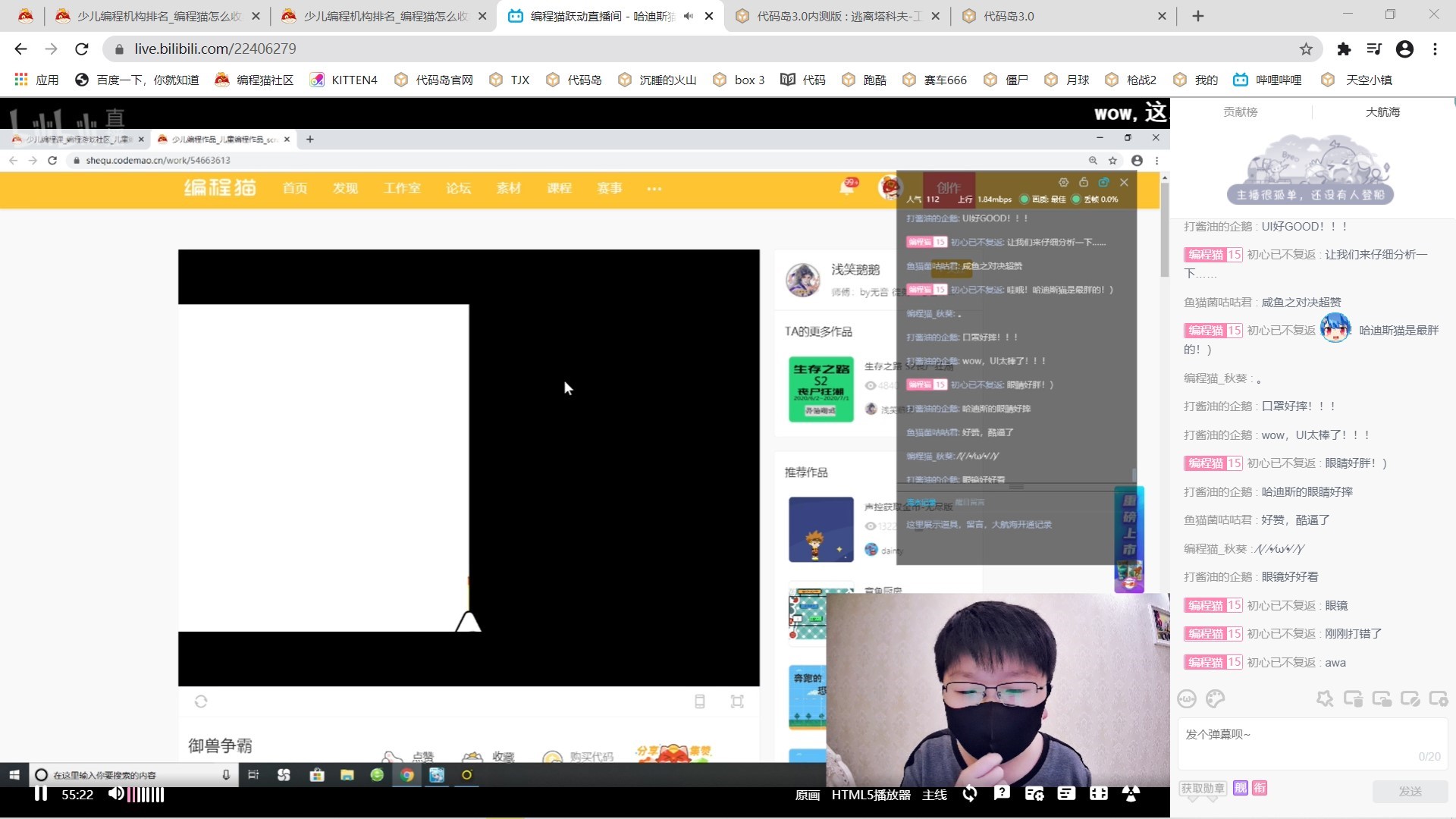Open the player feedback question icon
Viewport: 1456px width, 819px height.
point(1002,793)
